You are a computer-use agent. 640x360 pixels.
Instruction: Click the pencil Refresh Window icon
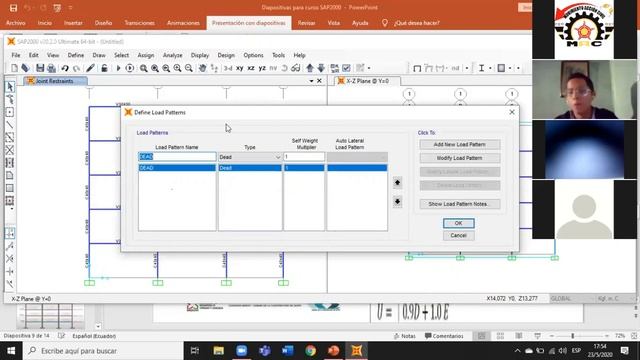(x=90, y=68)
